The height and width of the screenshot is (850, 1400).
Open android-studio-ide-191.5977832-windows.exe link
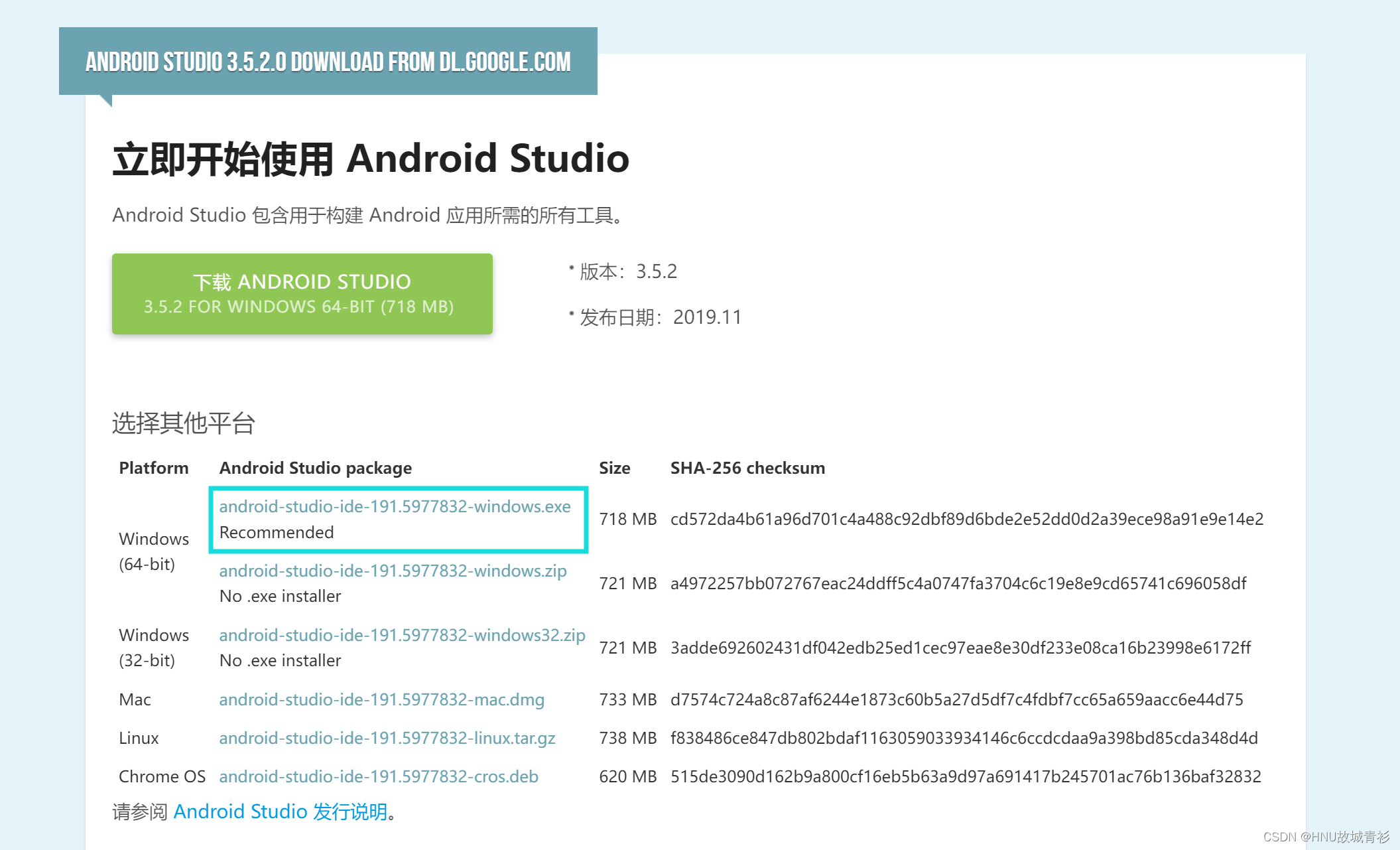[x=395, y=506]
